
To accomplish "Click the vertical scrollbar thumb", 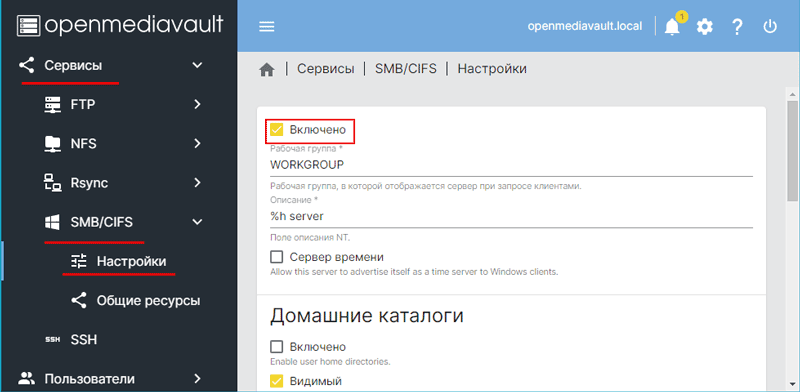I will pos(792,151).
